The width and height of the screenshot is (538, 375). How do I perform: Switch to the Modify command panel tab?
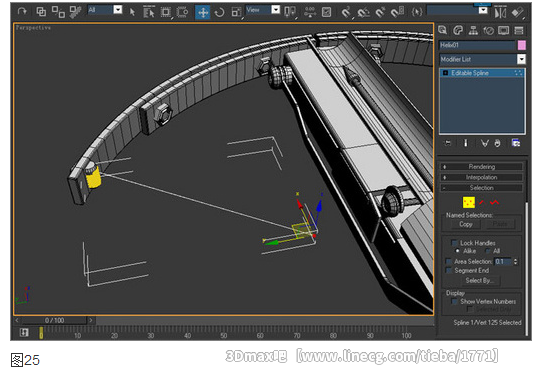tap(458, 30)
